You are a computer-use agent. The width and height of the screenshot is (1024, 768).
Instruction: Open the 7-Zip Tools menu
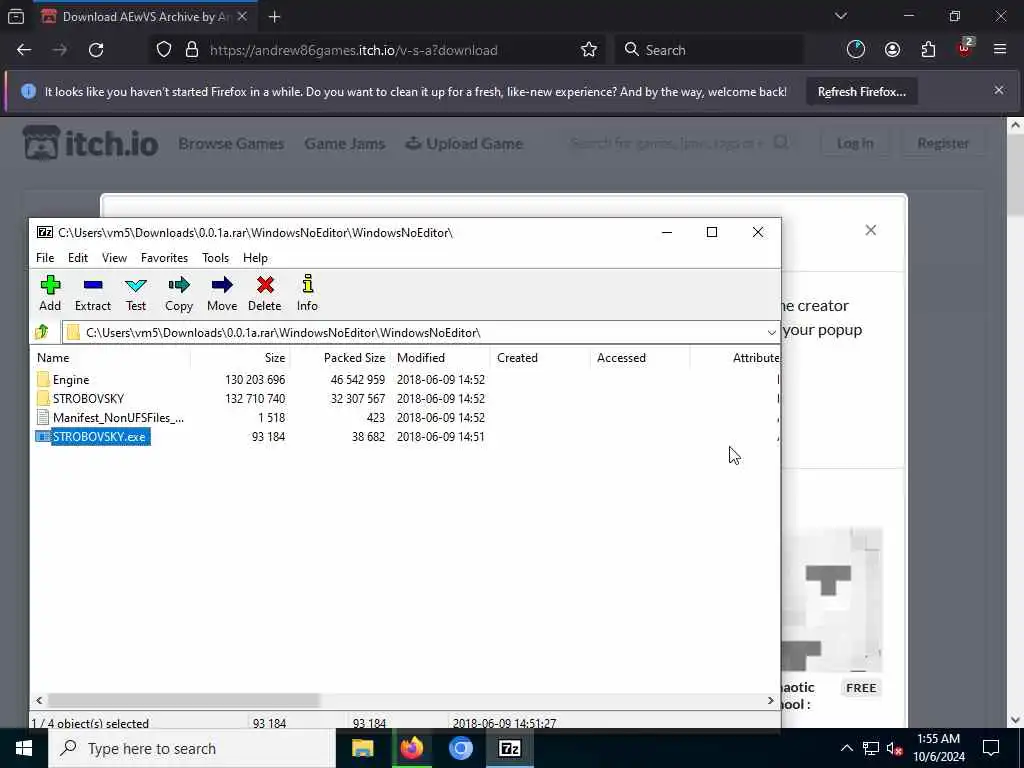coord(216,258)
